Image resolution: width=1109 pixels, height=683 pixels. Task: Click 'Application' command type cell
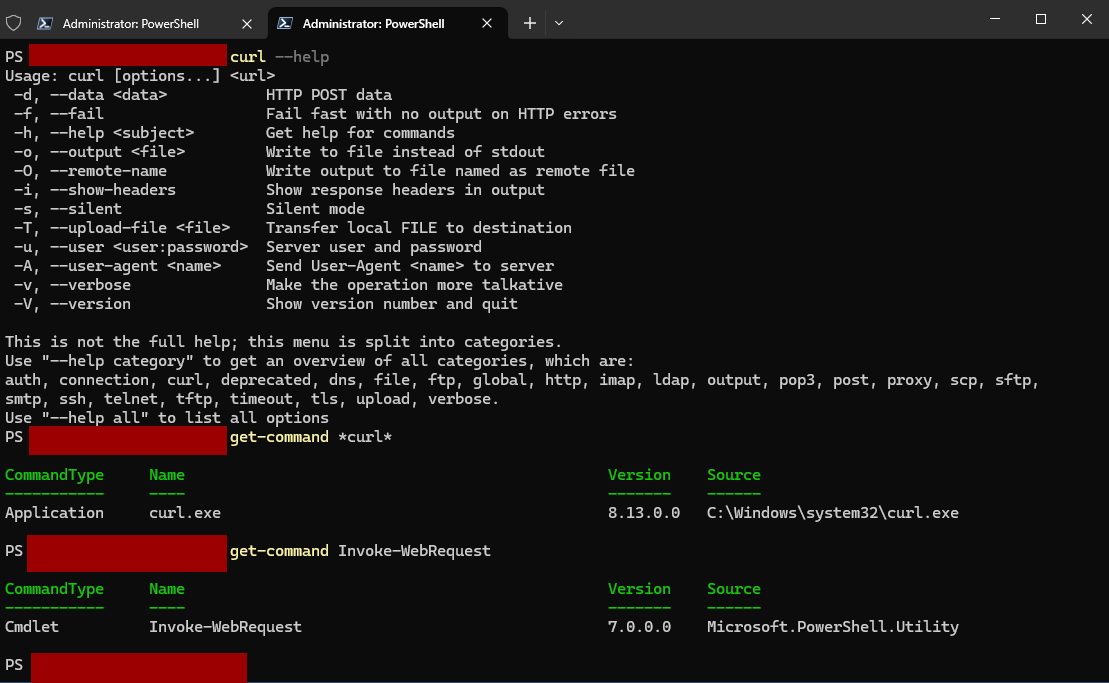coord(54,513)
